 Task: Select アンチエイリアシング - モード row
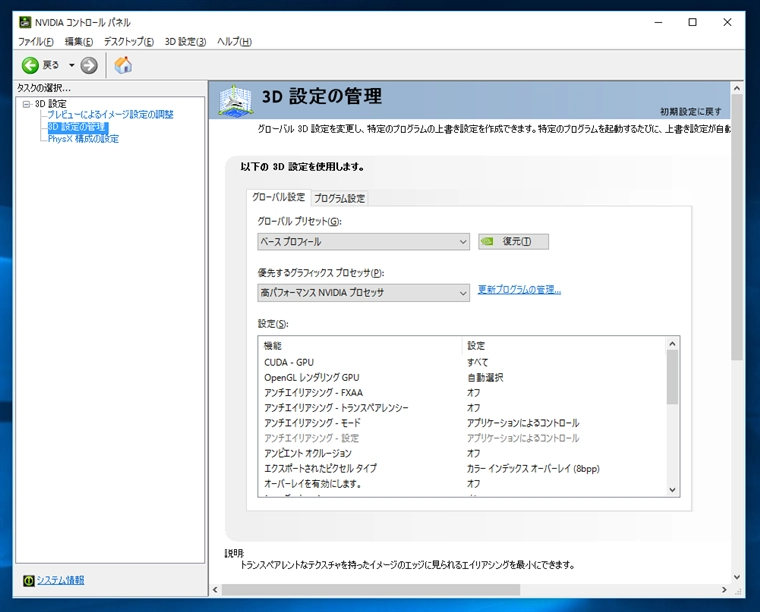coord(463,423)
